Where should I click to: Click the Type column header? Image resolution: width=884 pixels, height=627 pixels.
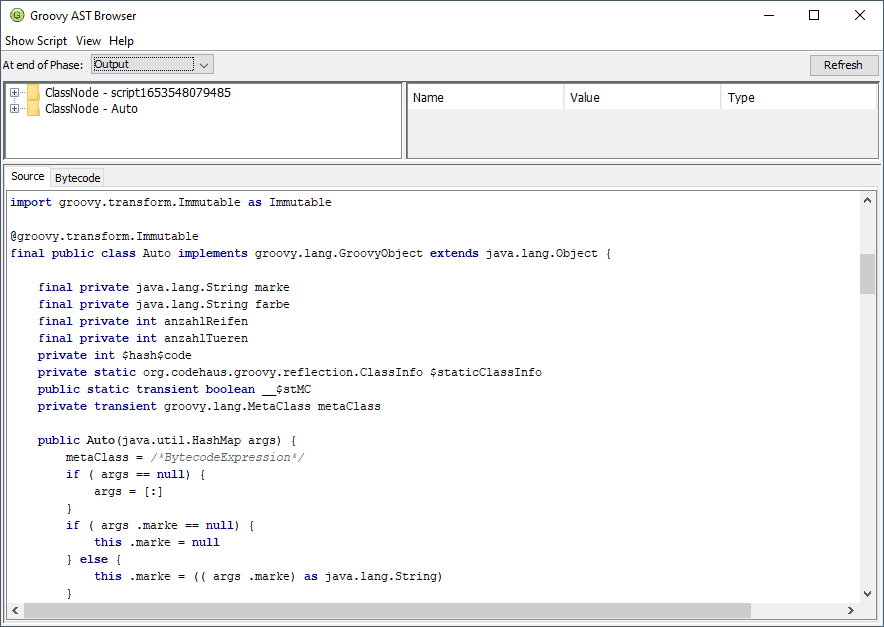[797, 98]
